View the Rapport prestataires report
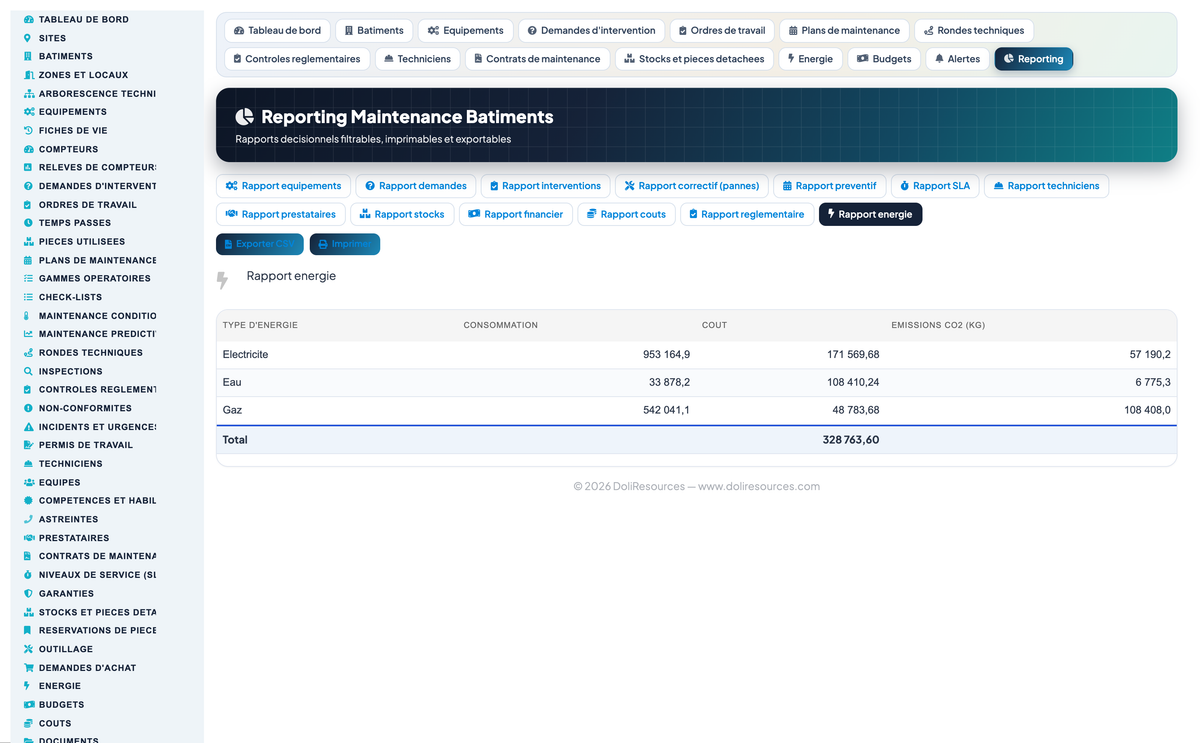The image size is (1200, 743). (281, 214)
